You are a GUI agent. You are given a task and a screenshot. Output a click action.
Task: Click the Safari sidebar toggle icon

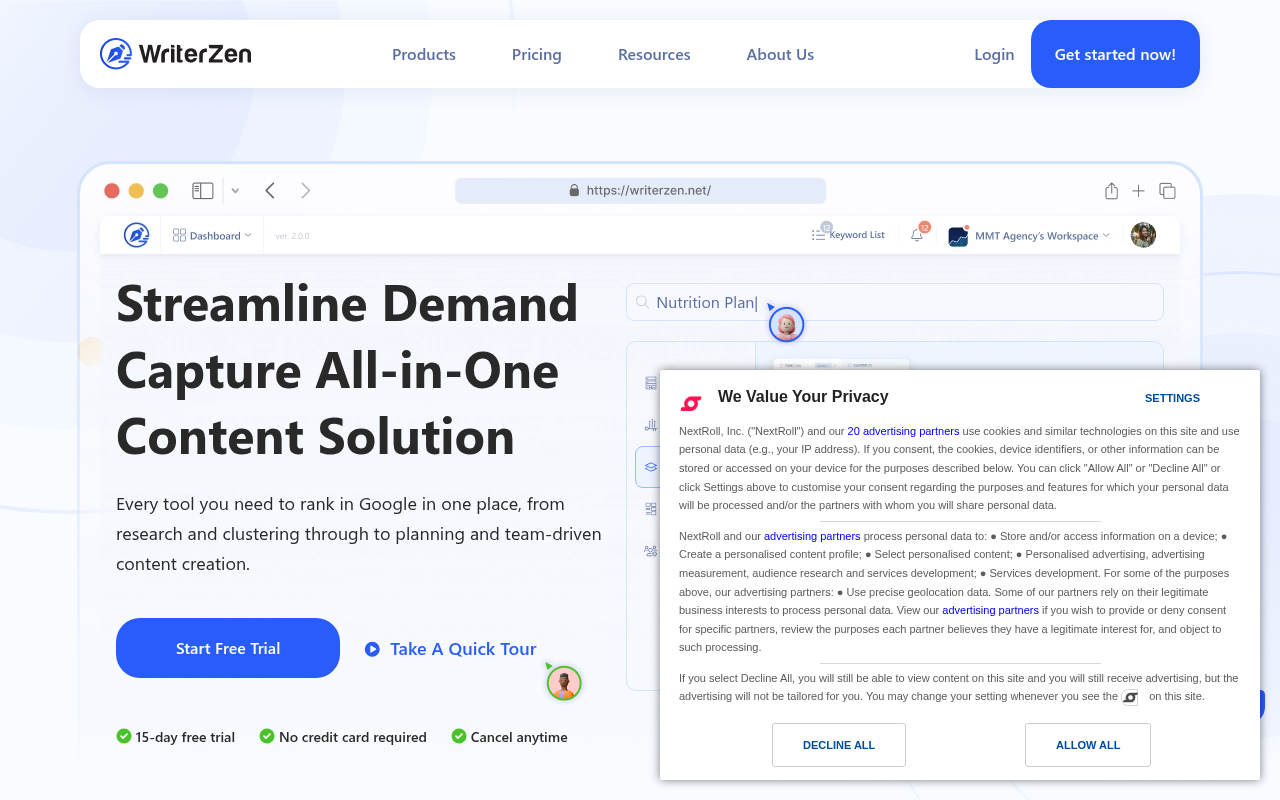pyautogui.click(x=202, y=190)
